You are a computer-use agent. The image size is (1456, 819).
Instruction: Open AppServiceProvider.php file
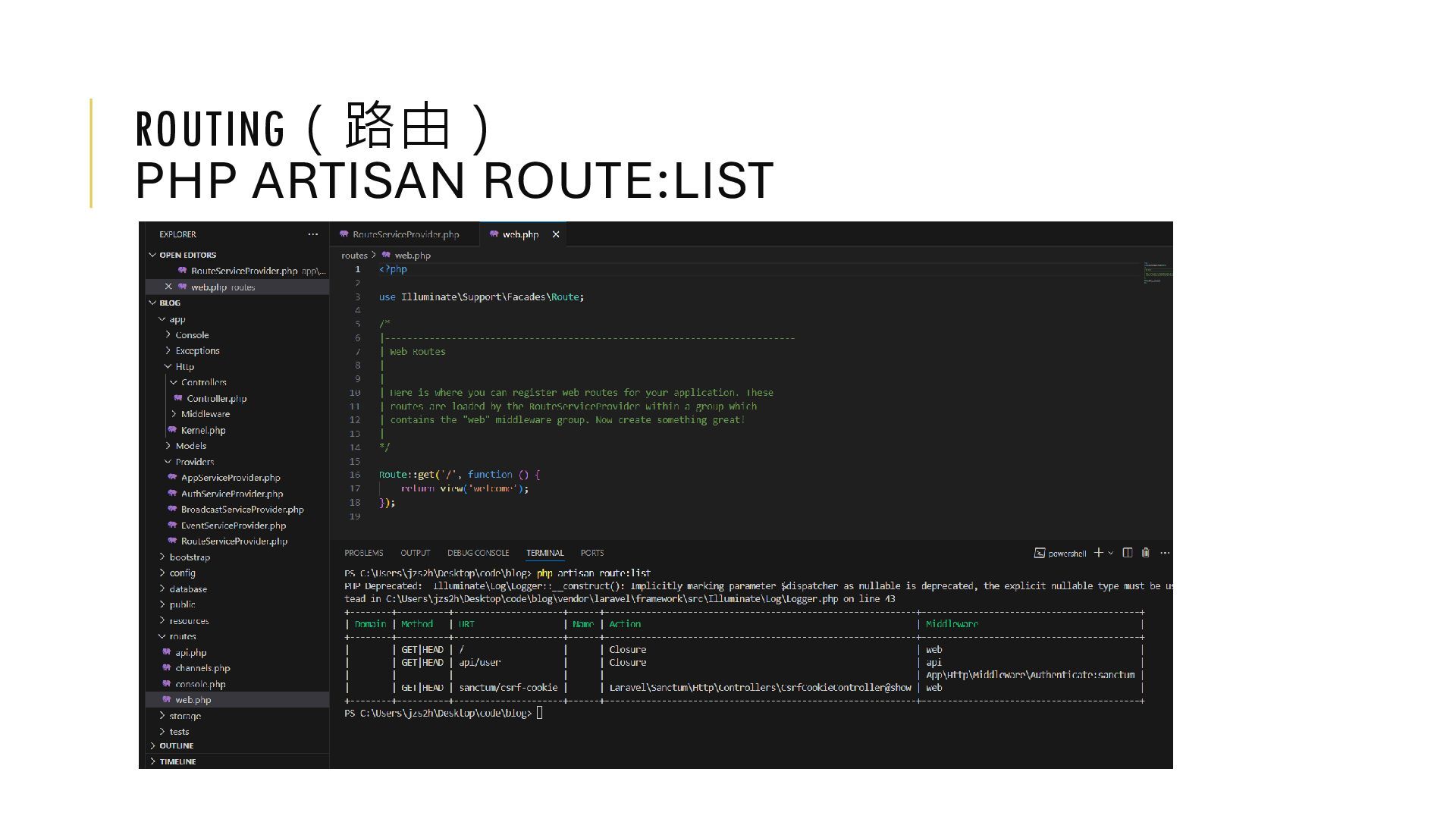click(230, 478)
